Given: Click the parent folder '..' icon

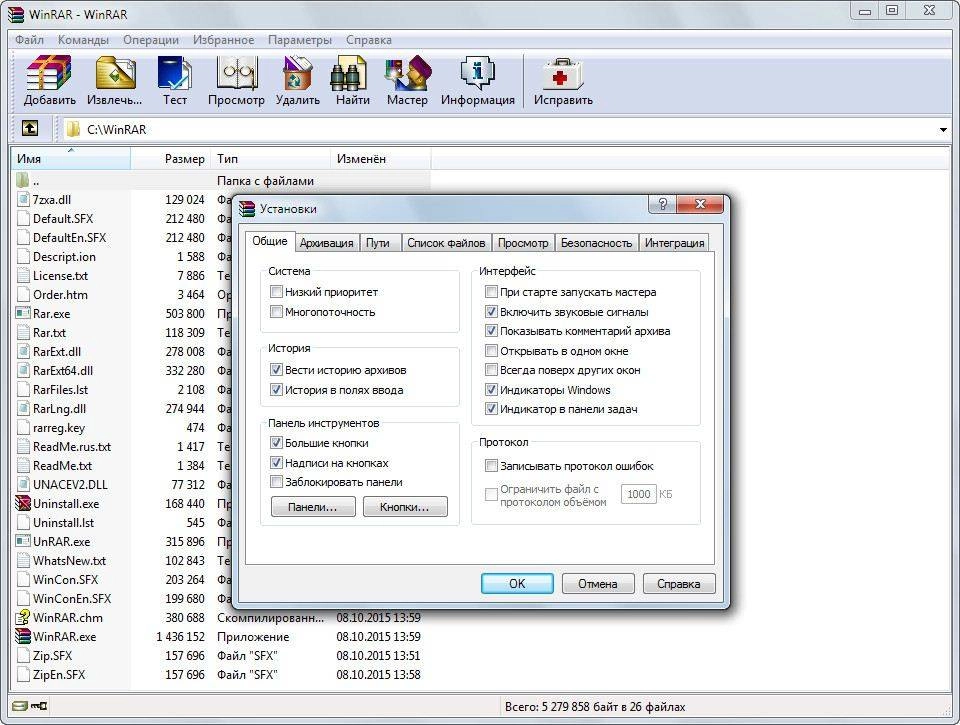Looking at the screenshot, I should click(x=23, y=180).
